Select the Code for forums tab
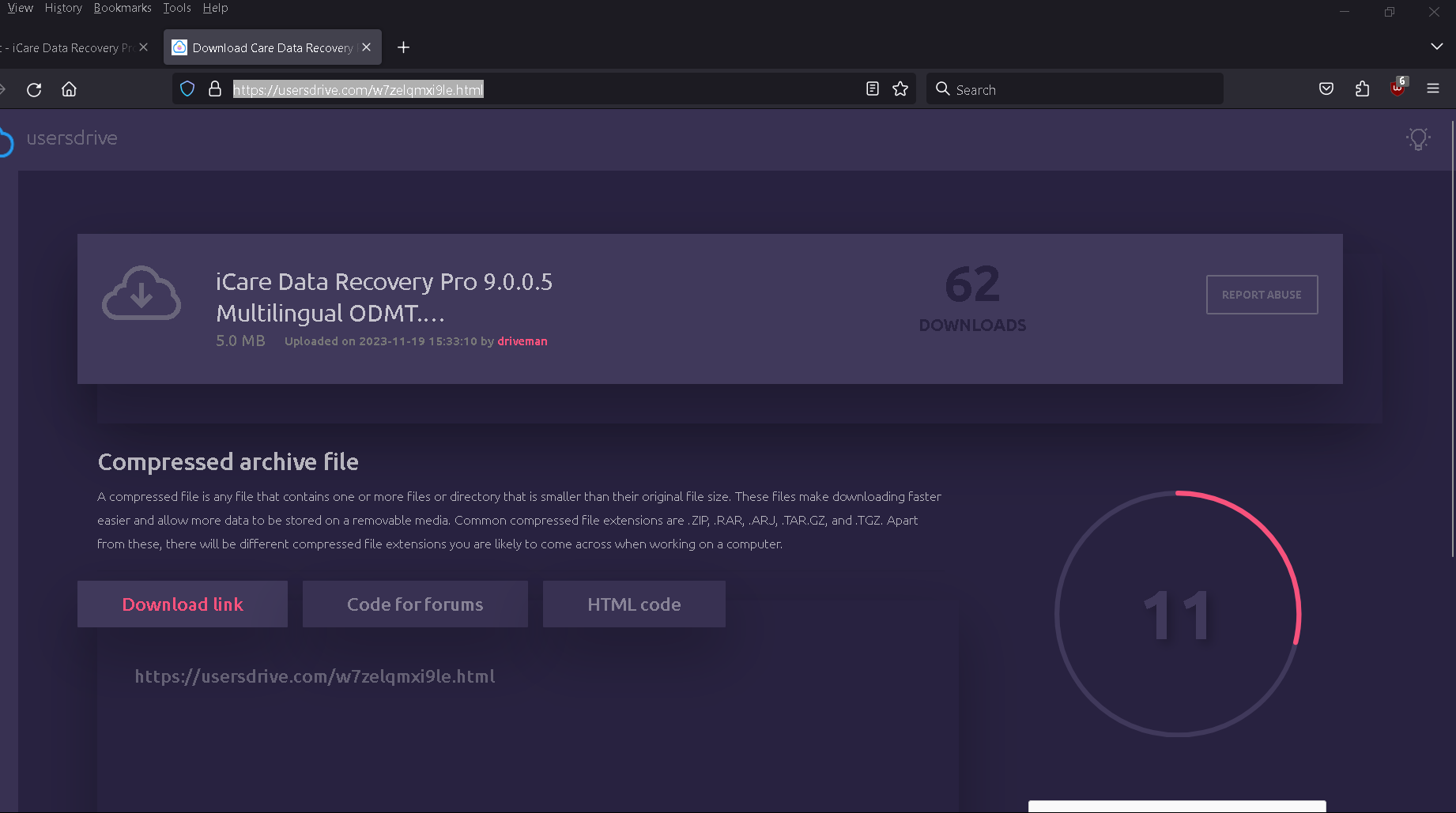This screenshot has height=813, width=1456. (415, 604)
